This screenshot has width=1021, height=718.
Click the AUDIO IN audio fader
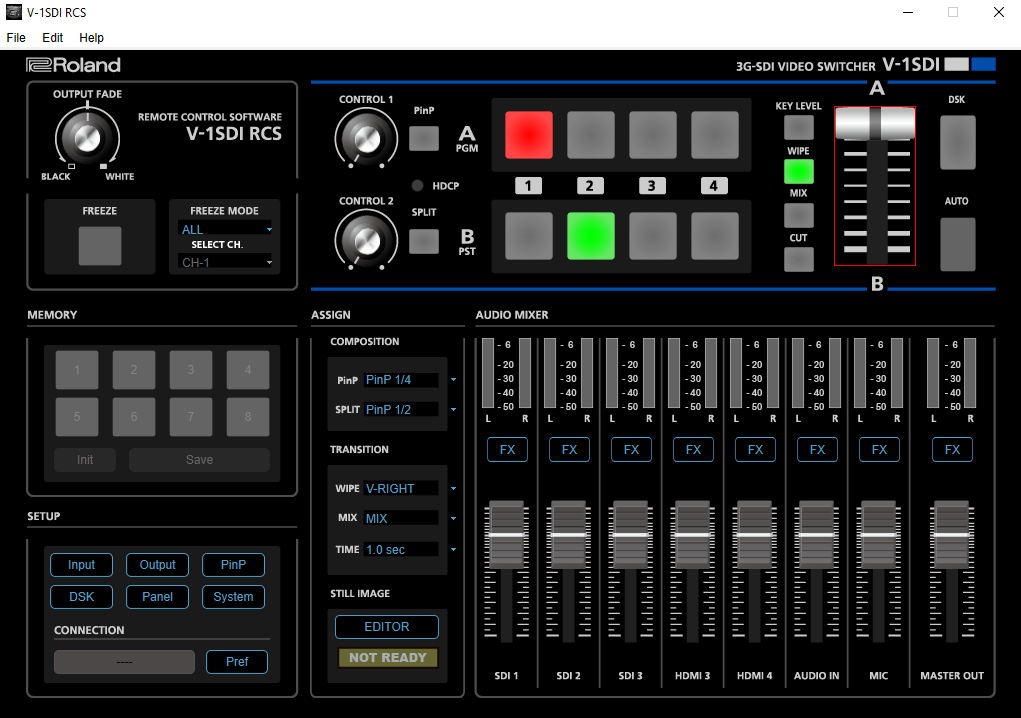[x=817, y=534]
